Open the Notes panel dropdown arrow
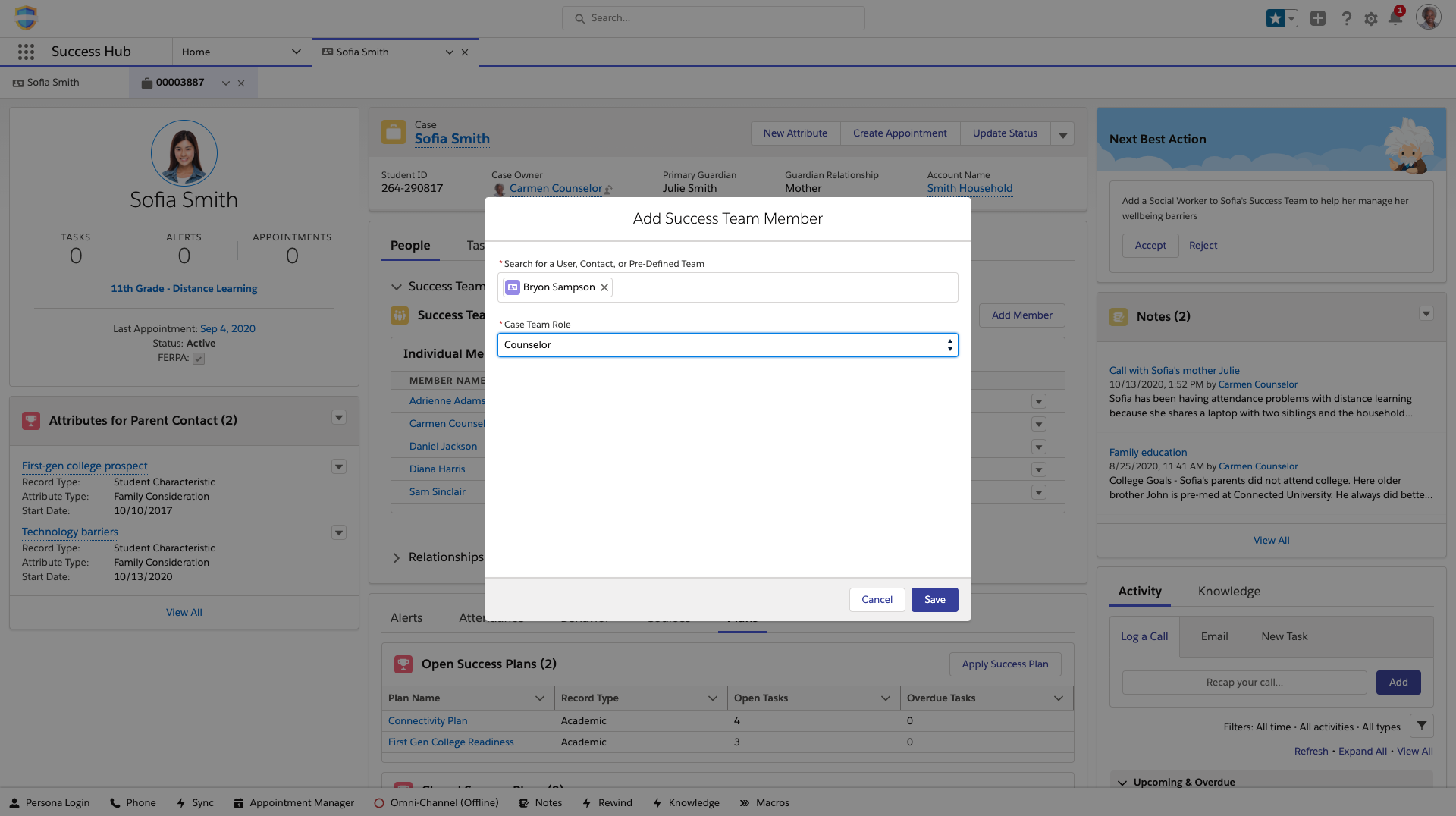The width and height of the screenshot is (1456, 816). coord(1426,314)
